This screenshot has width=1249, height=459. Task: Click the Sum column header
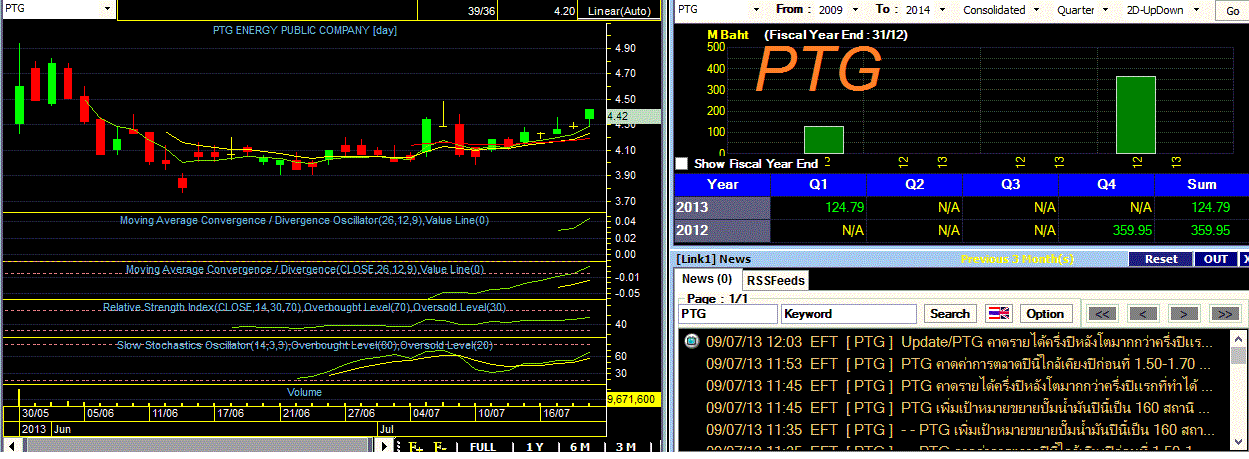tap(1202, 184)
